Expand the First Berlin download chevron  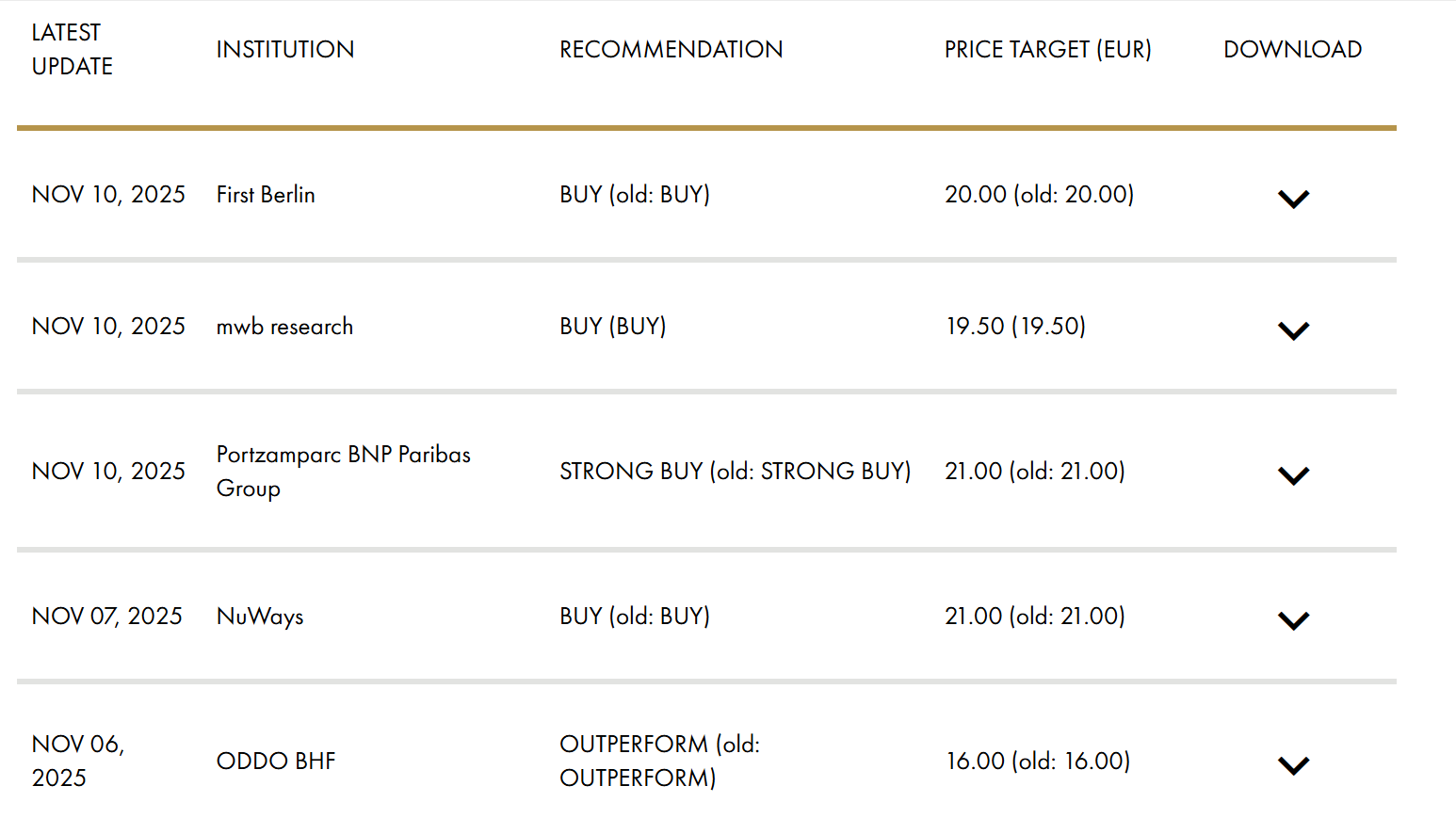pos(1293,199)
